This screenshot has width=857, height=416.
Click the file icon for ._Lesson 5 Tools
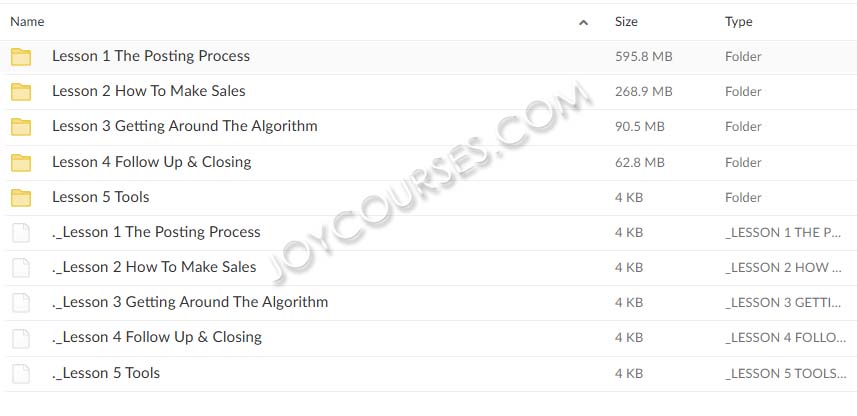[21, 374]
